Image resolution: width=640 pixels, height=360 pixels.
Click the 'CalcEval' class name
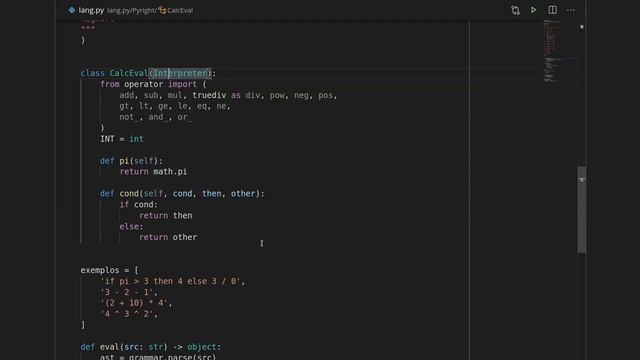click(x=129, y=73)
